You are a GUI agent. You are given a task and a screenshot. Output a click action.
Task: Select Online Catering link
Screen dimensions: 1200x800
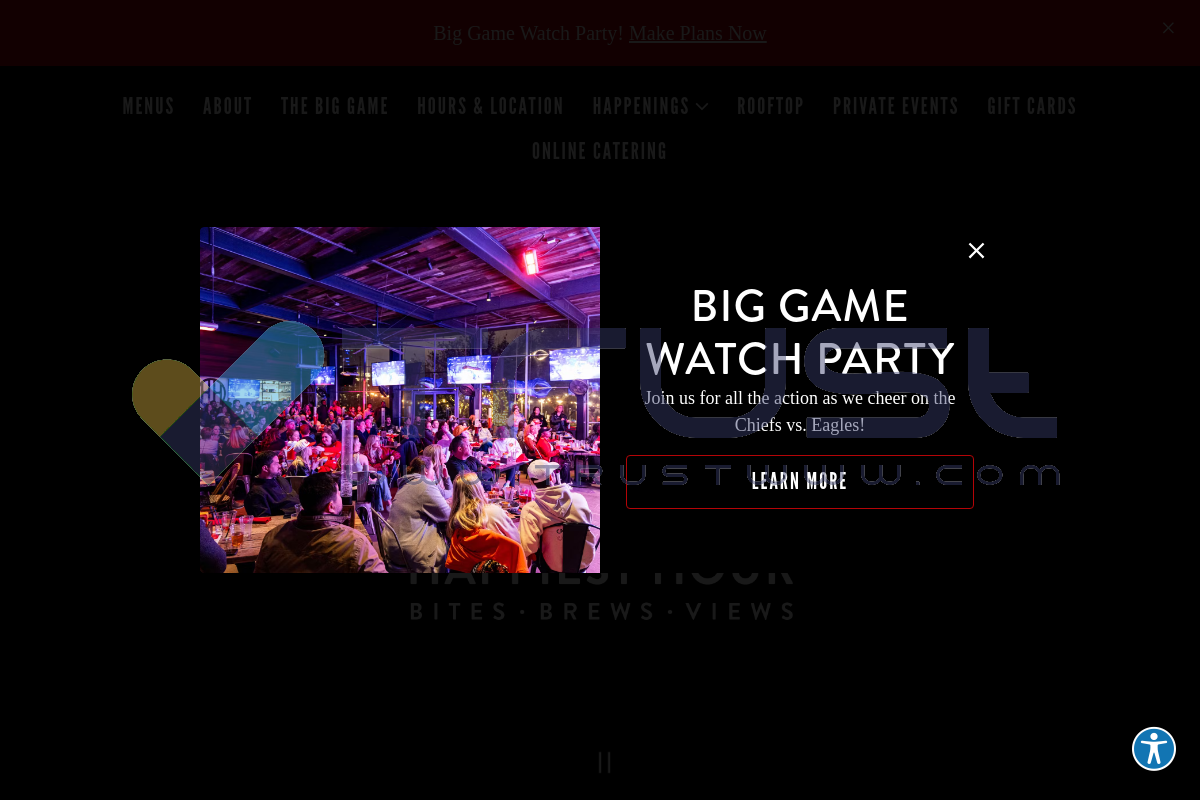coord(600,151)
